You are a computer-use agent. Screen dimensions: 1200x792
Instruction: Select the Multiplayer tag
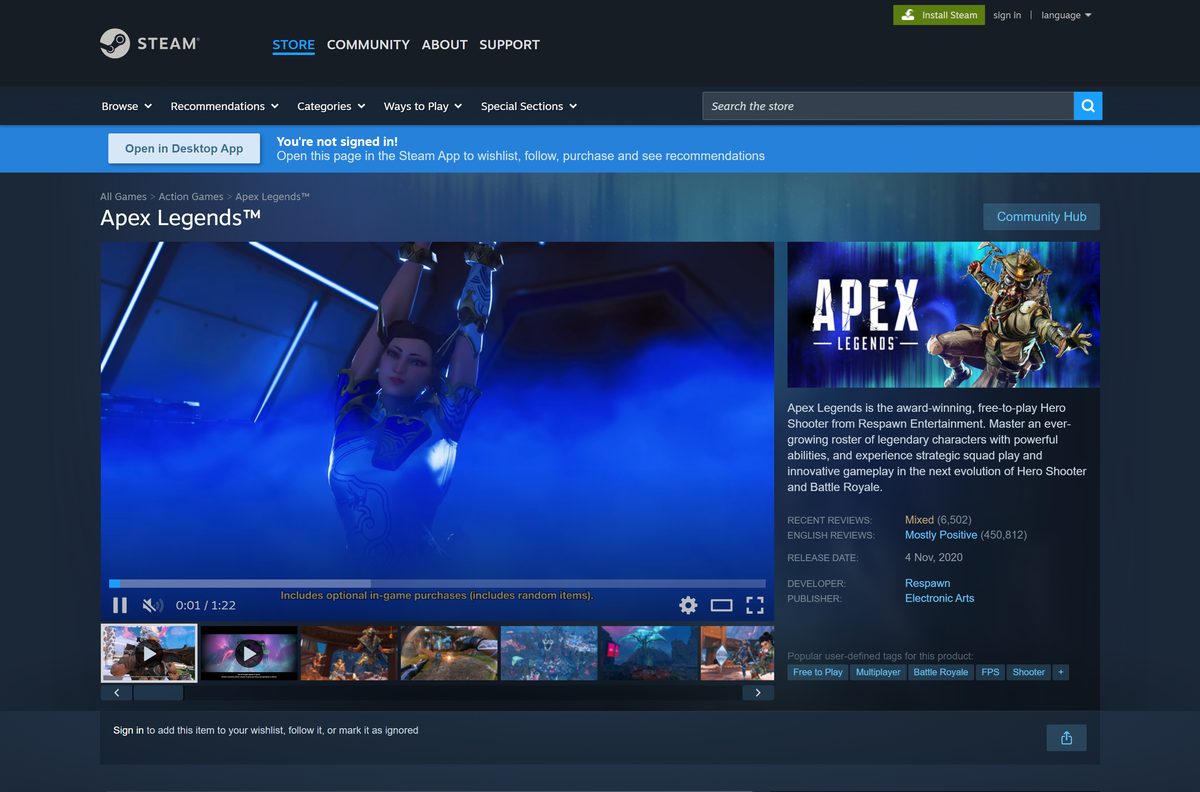point(878,672)
